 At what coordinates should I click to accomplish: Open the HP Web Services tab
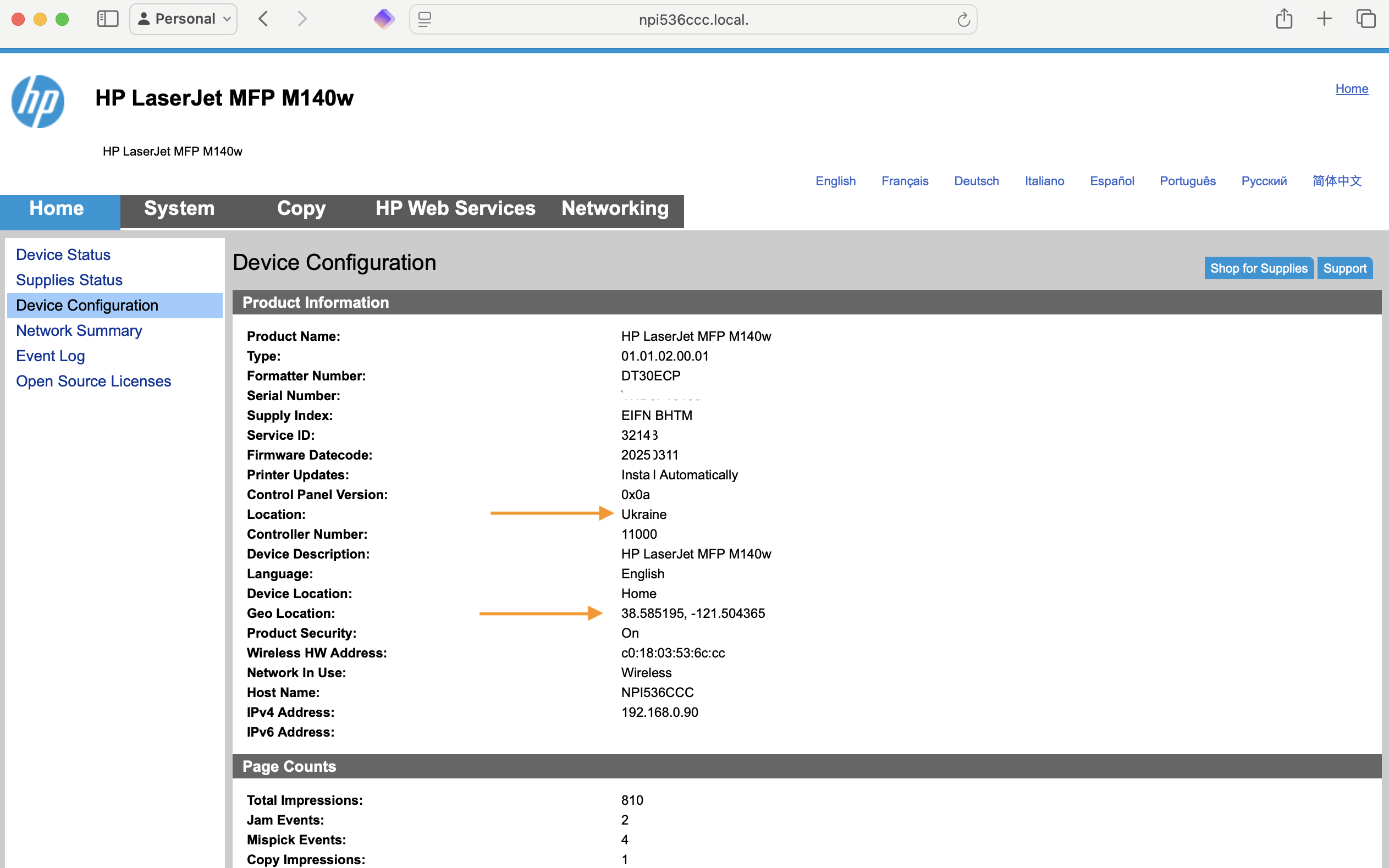[x=455, y=208]
